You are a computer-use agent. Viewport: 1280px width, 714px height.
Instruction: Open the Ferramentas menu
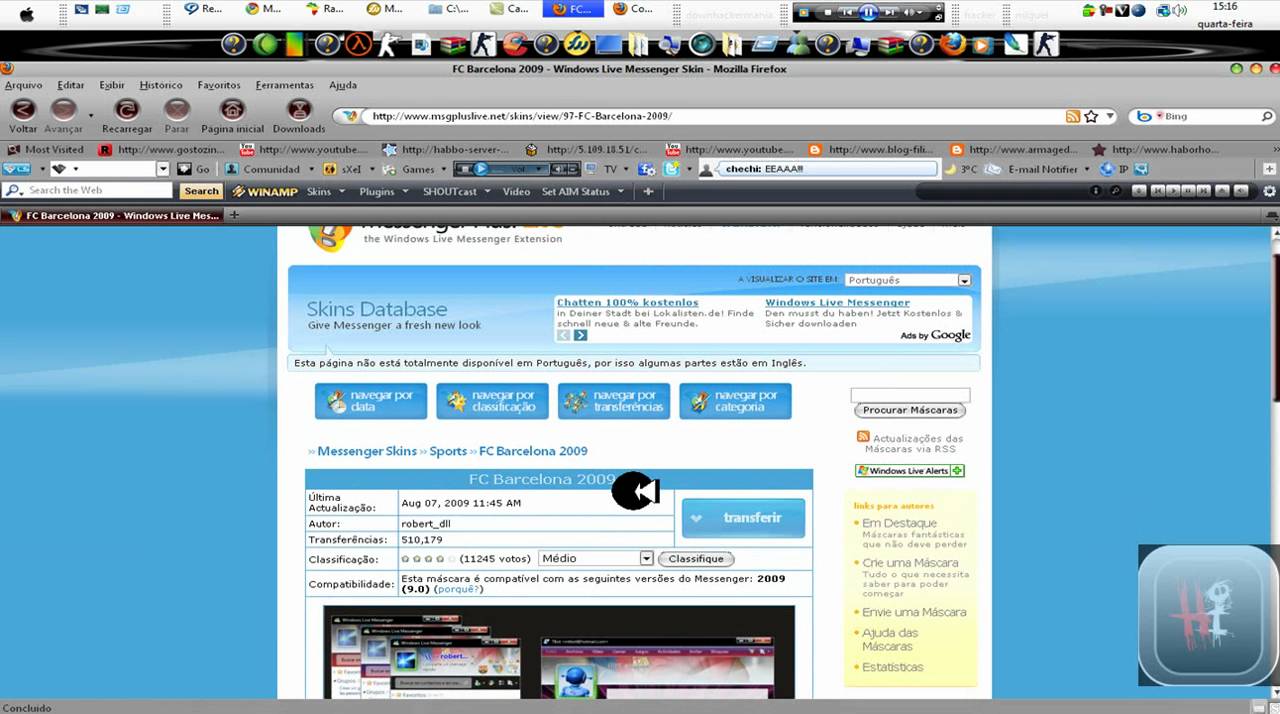click(284, 85)
